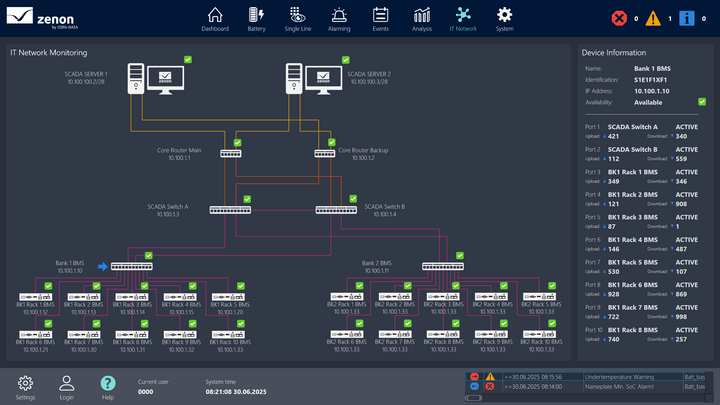Open the Events page
Screen dimensions: 720x405
pyautogui.click(x=380, y=19)
